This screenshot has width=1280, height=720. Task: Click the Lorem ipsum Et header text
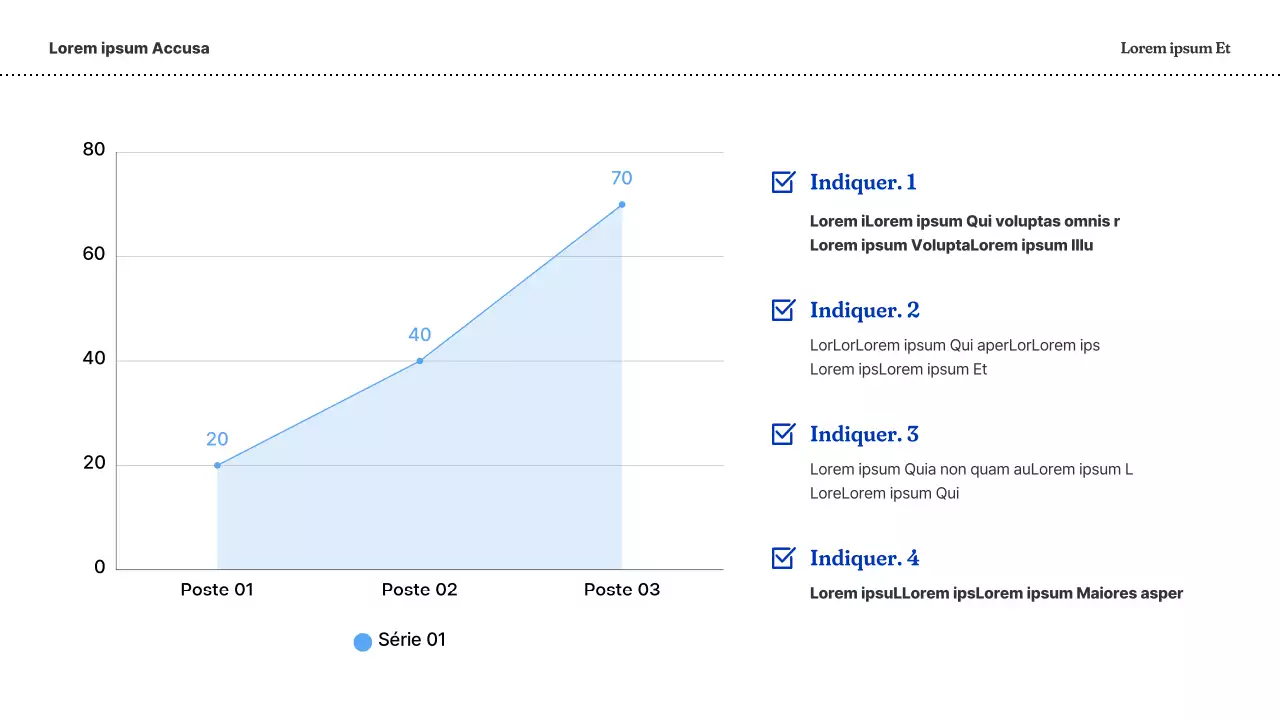[x=1175, y=48]
